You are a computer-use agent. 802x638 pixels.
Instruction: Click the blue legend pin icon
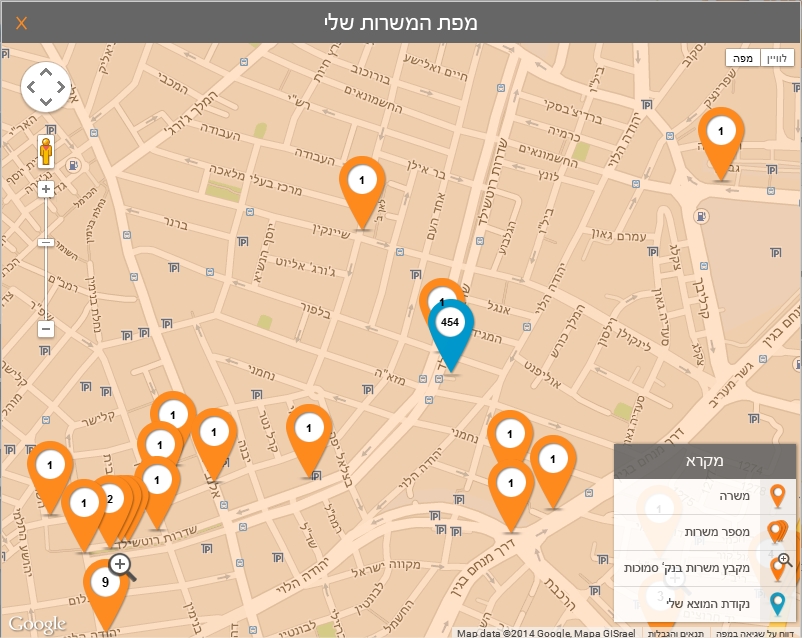pyautogui.click(x=777, y=604)
